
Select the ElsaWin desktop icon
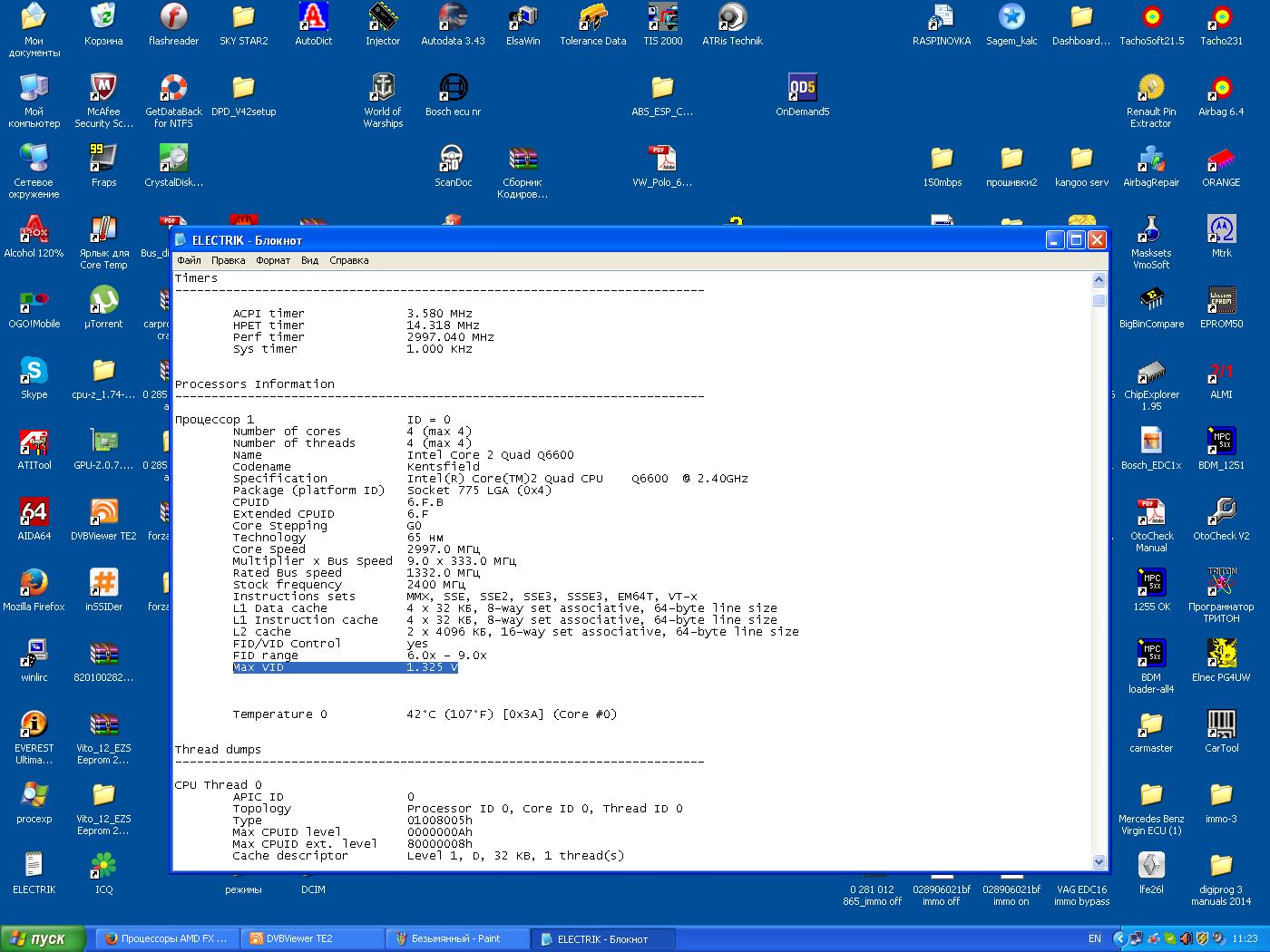pos(523,24)
